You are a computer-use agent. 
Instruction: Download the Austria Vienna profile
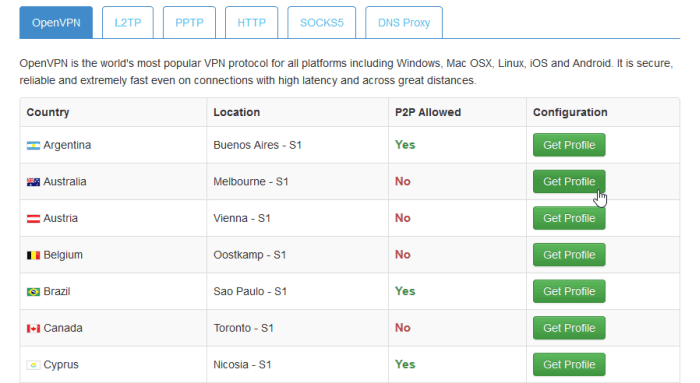point(569,218)
